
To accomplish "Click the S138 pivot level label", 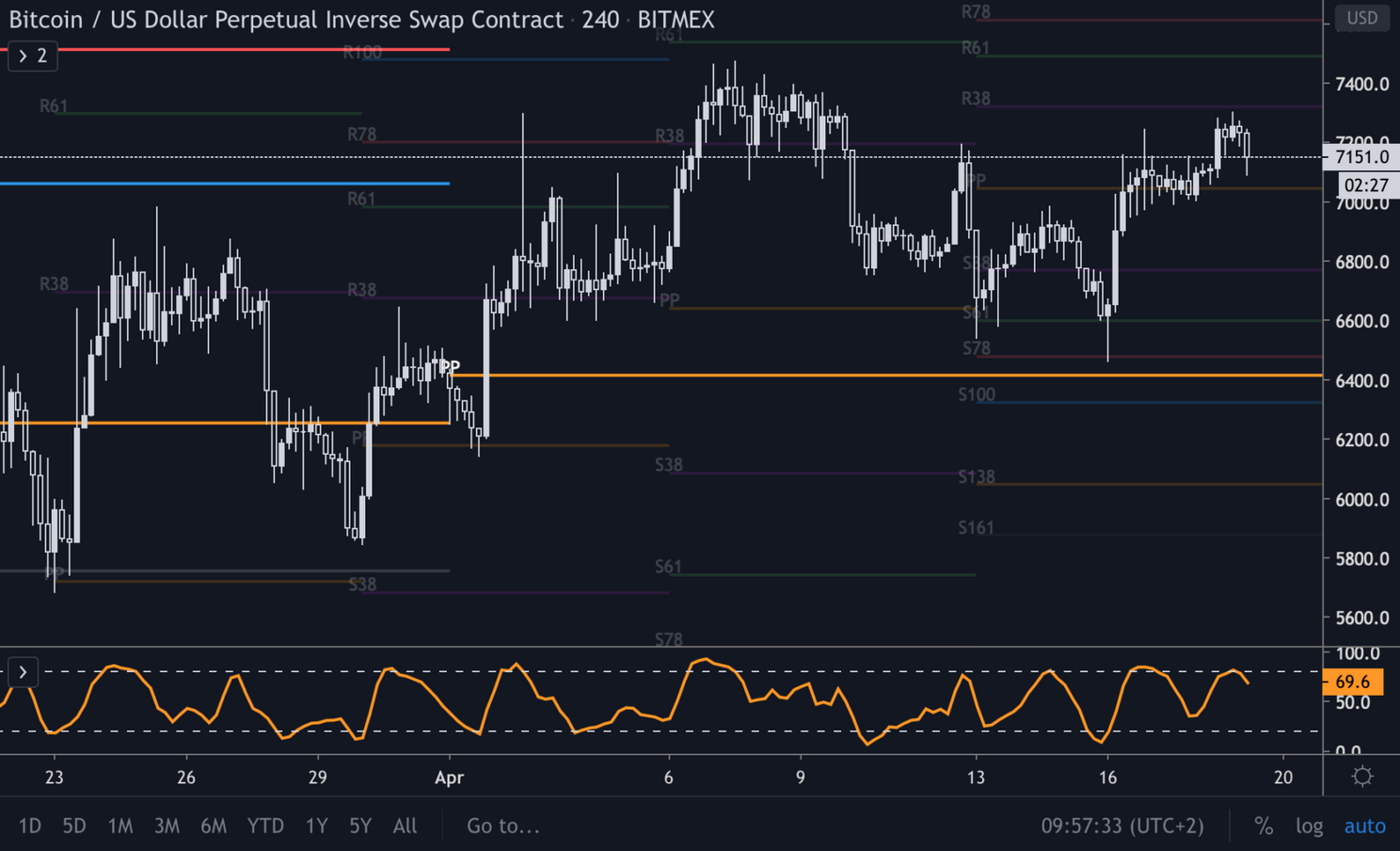I will click(x=977, y=477).
